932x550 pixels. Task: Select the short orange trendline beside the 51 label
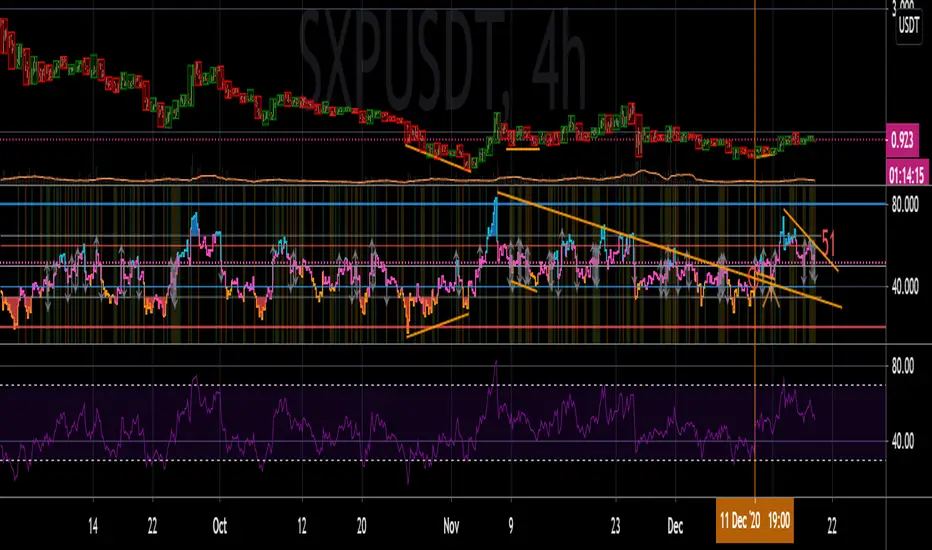tap(810, 238)
